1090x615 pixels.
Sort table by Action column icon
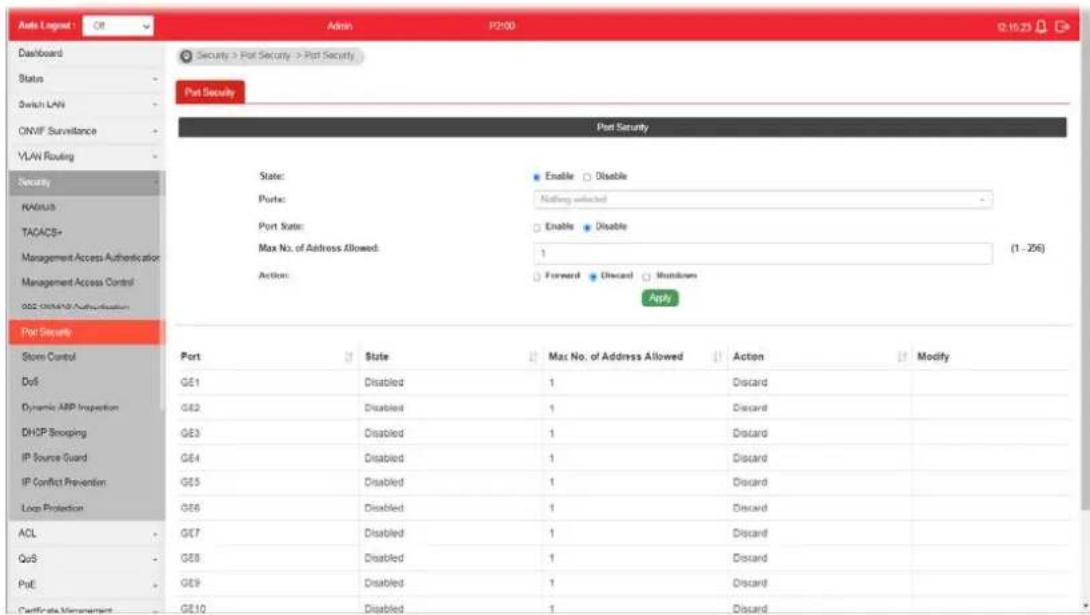[x=902, y=356]
